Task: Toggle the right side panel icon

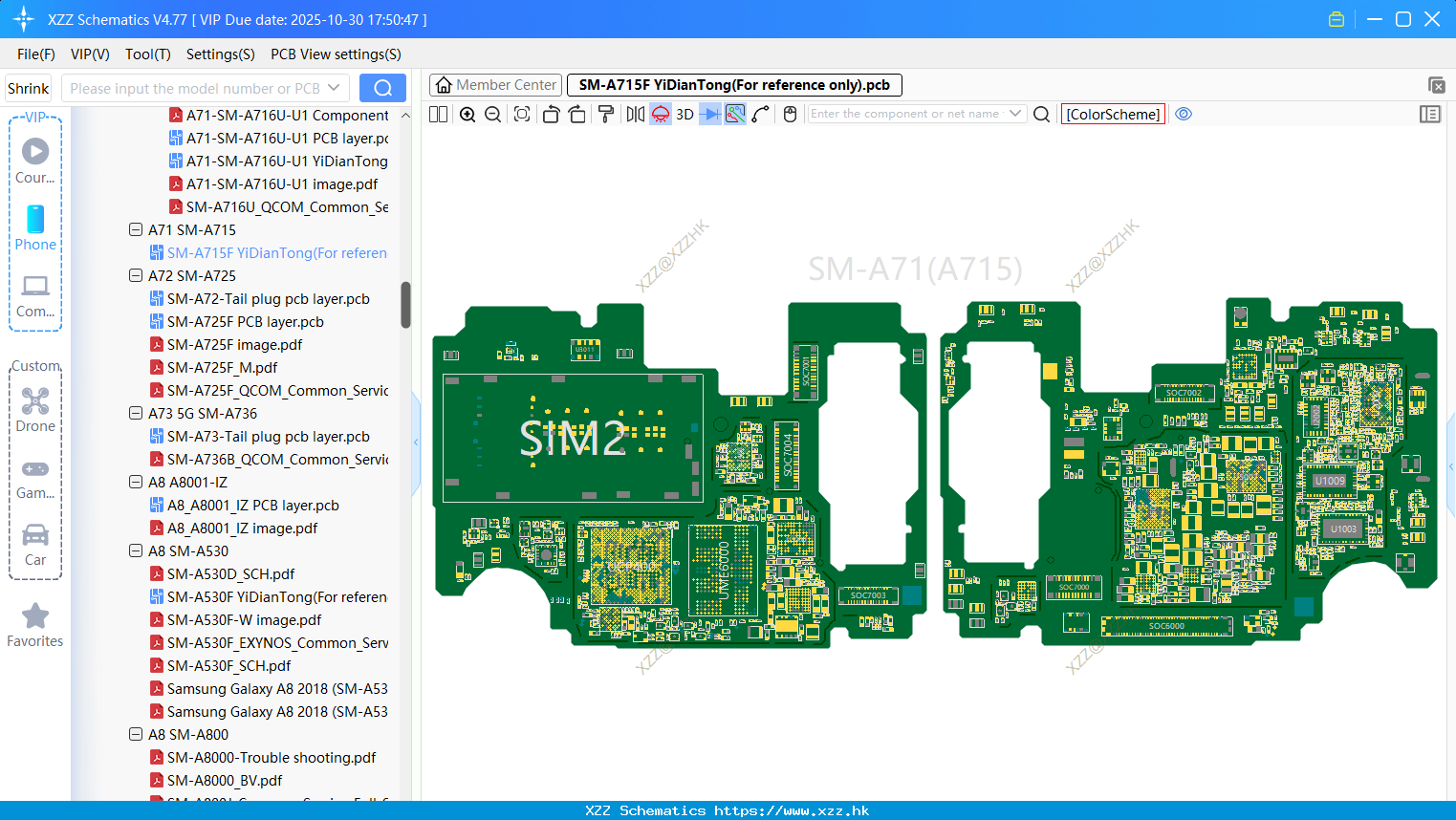Action: (x=1430, y=114)
